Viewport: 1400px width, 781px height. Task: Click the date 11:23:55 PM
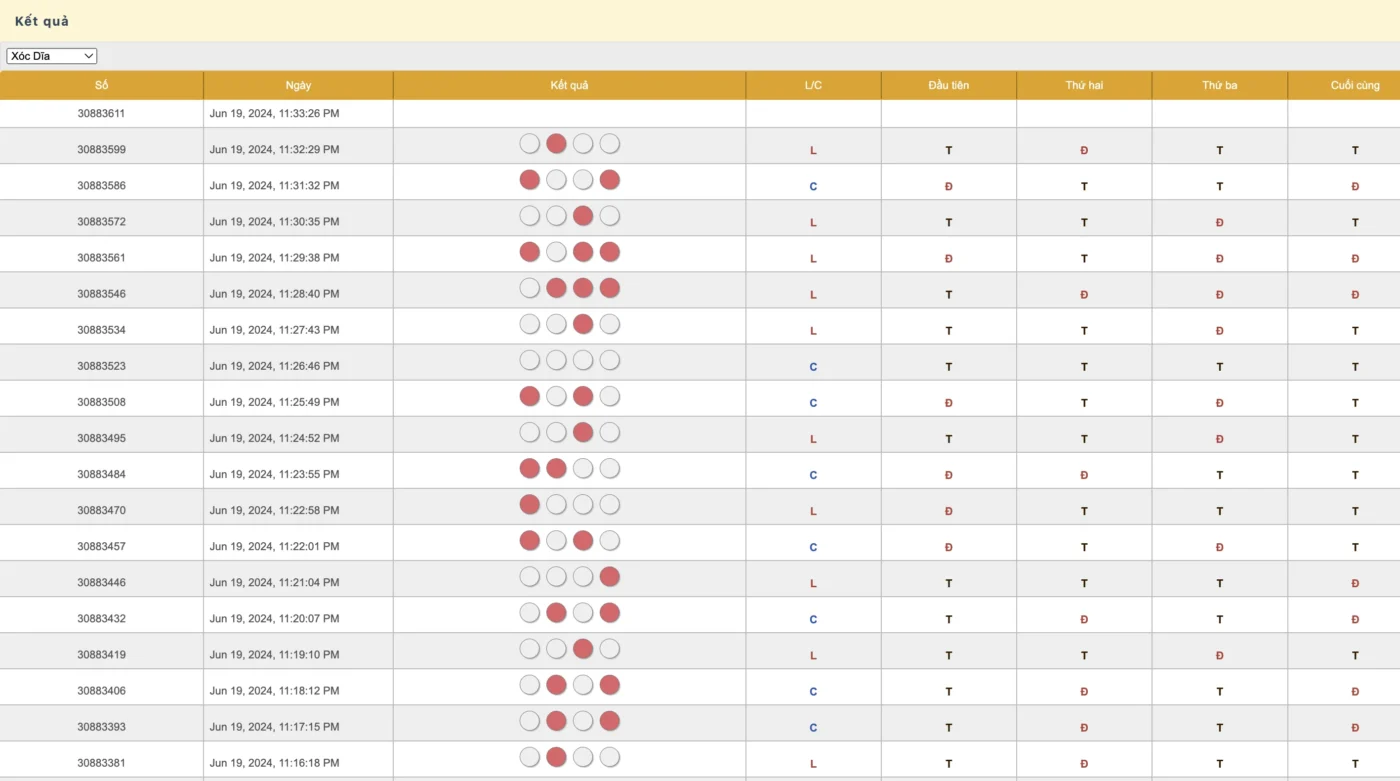point(274,474)
